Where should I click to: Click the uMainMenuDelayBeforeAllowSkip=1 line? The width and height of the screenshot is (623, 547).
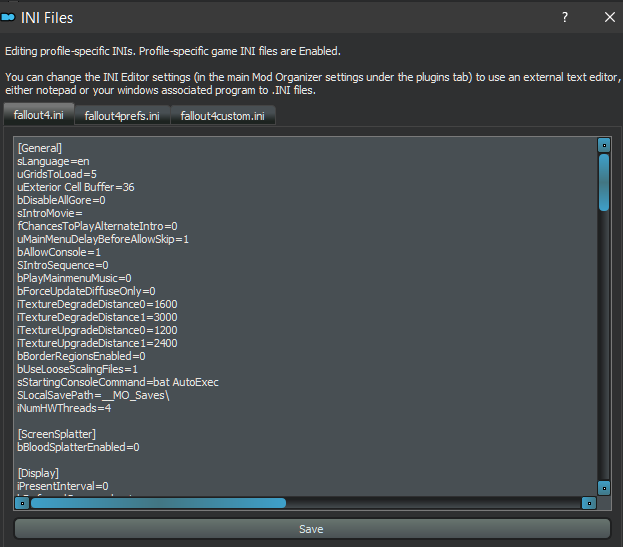click(x=103, y=239)
